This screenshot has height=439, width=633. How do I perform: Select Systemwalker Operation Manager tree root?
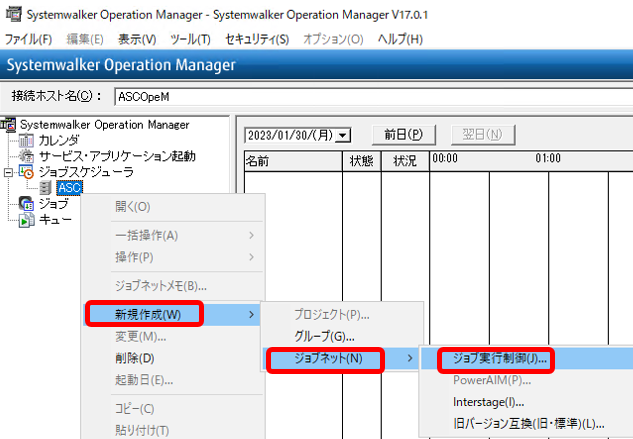[x=105, y=124]
